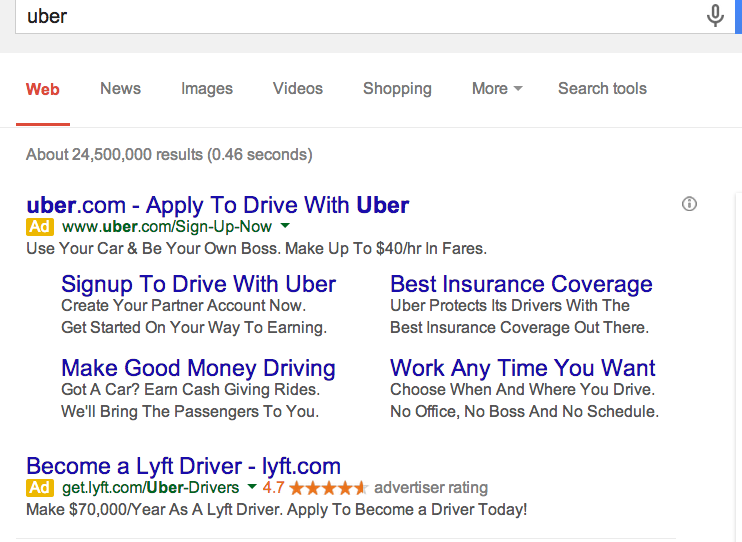Open 'Best Insurance Coverage' sitelink
Viewport: 742px width, 542px height.
(521, 284)
